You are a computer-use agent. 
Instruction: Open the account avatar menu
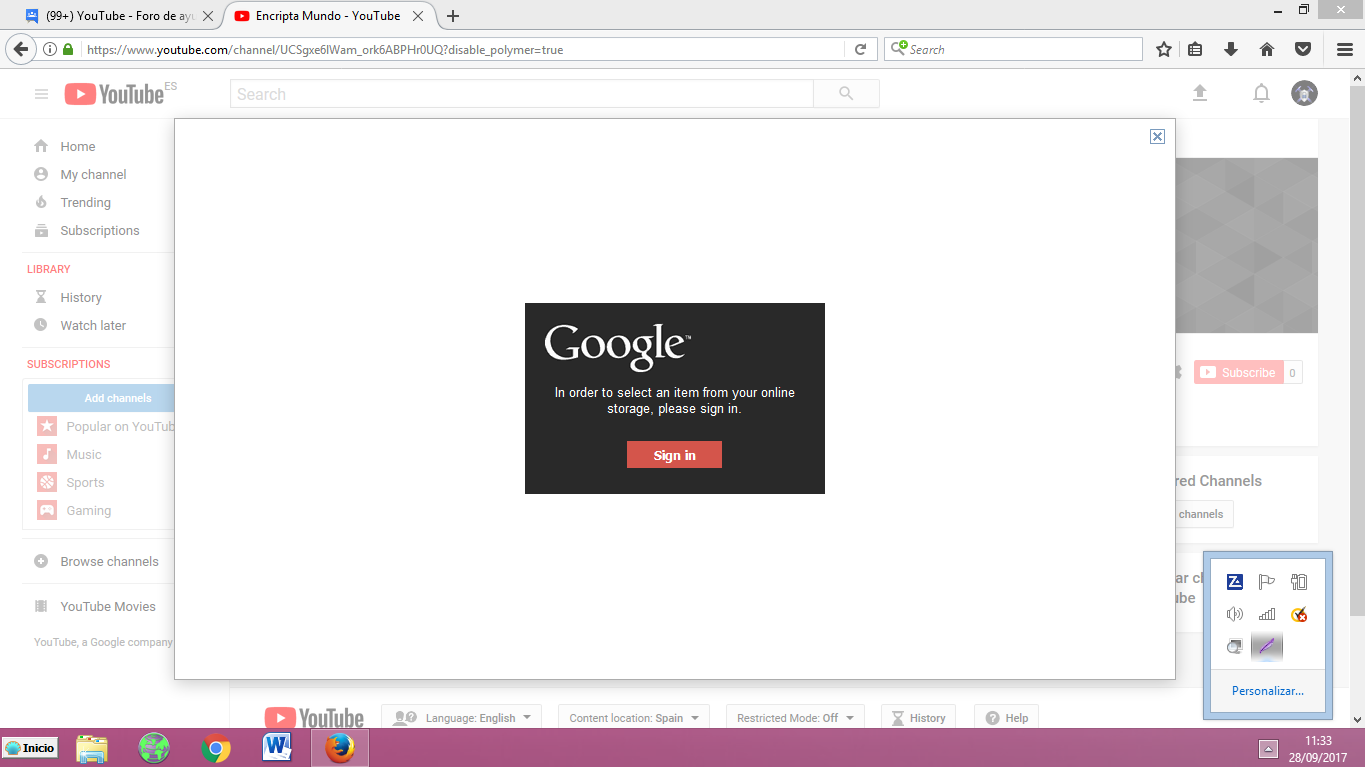pos(1304,93)
